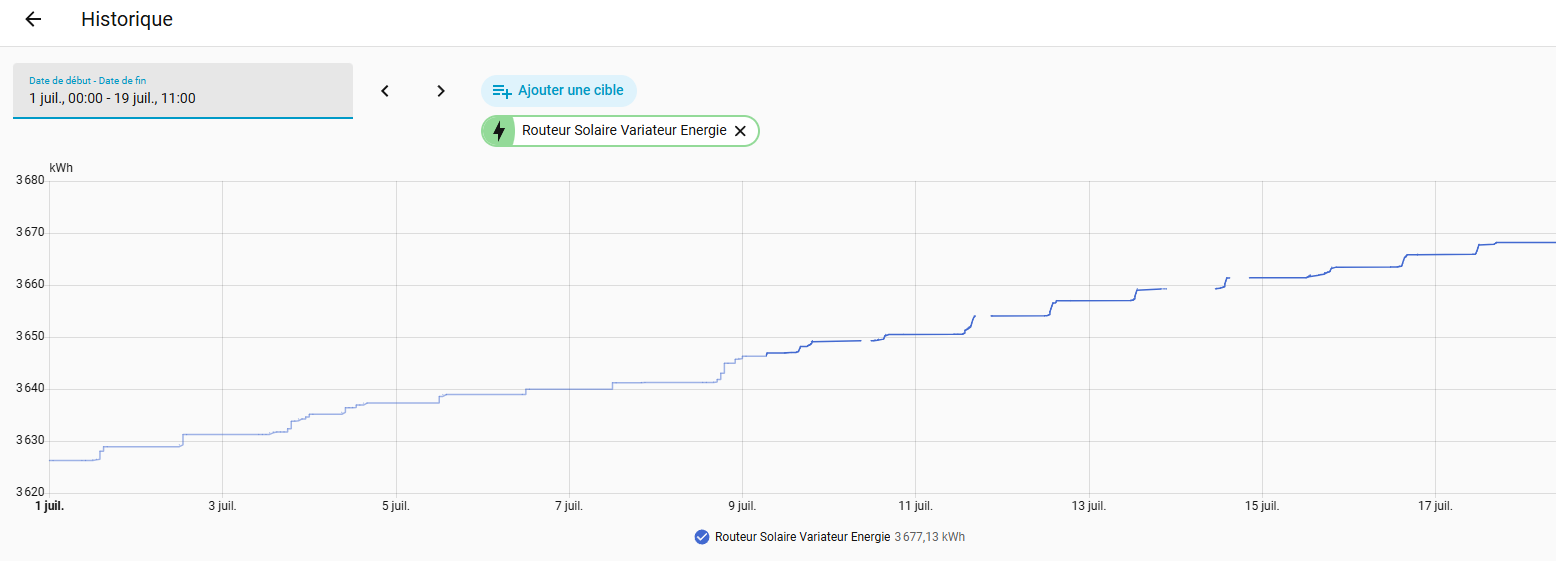
Task: Go back using the arrow beside Historique
Action: point(33,19)
